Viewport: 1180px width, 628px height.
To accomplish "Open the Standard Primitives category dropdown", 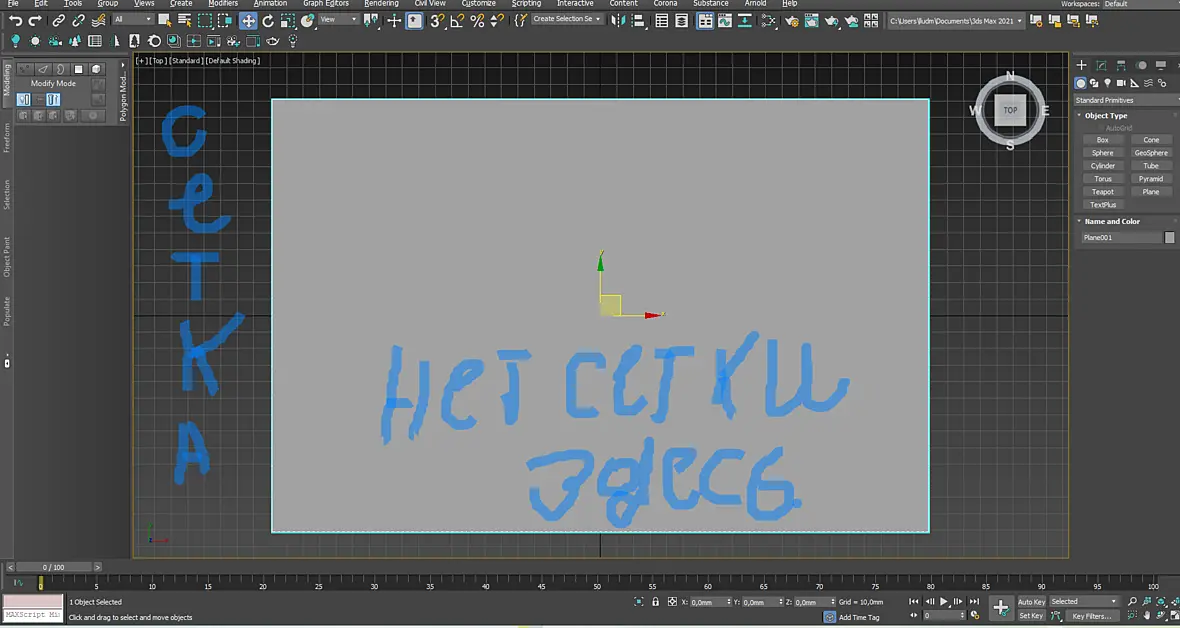I will 1127,100.
